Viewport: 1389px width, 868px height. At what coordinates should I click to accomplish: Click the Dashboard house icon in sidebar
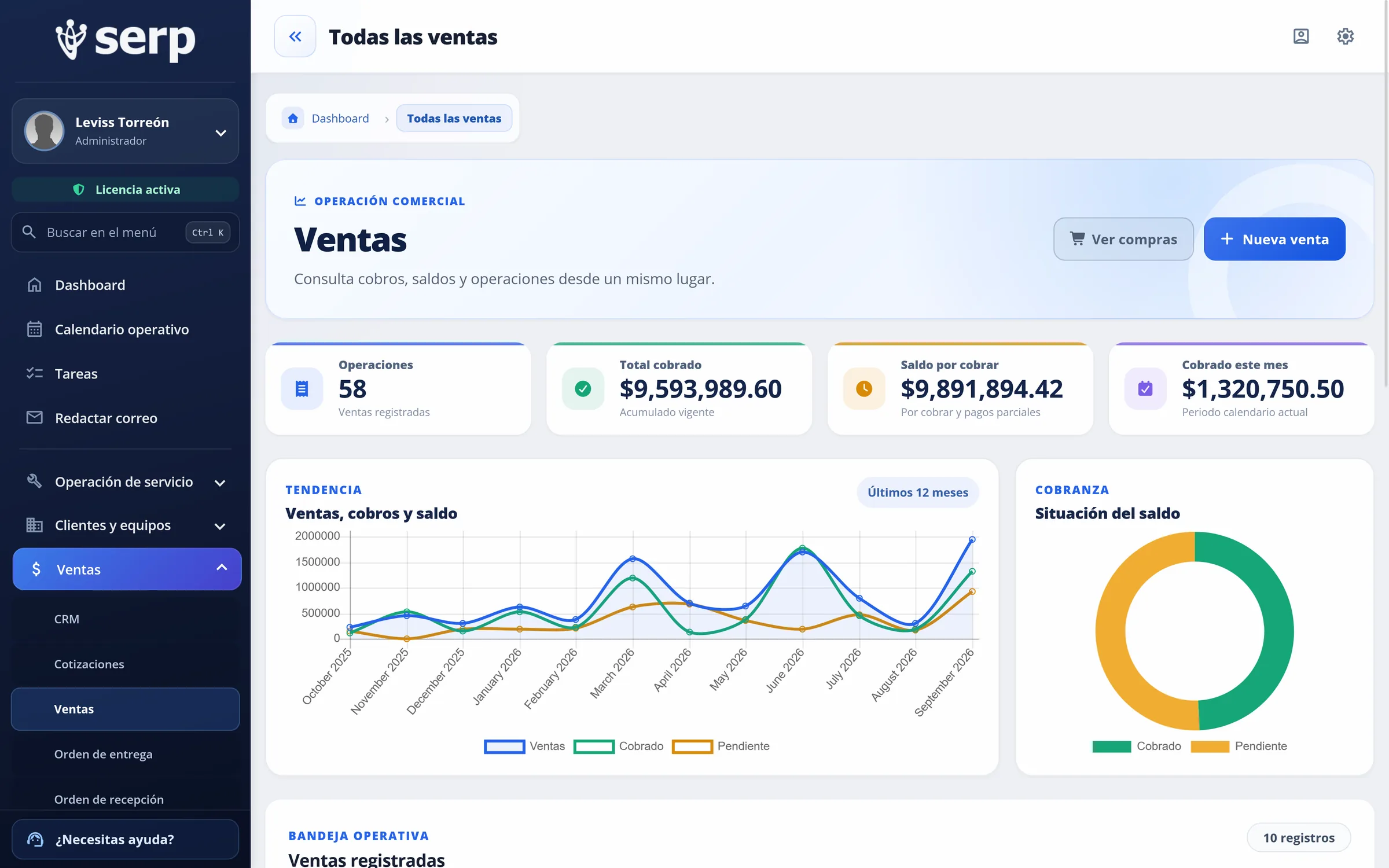(x=35, y=285)
